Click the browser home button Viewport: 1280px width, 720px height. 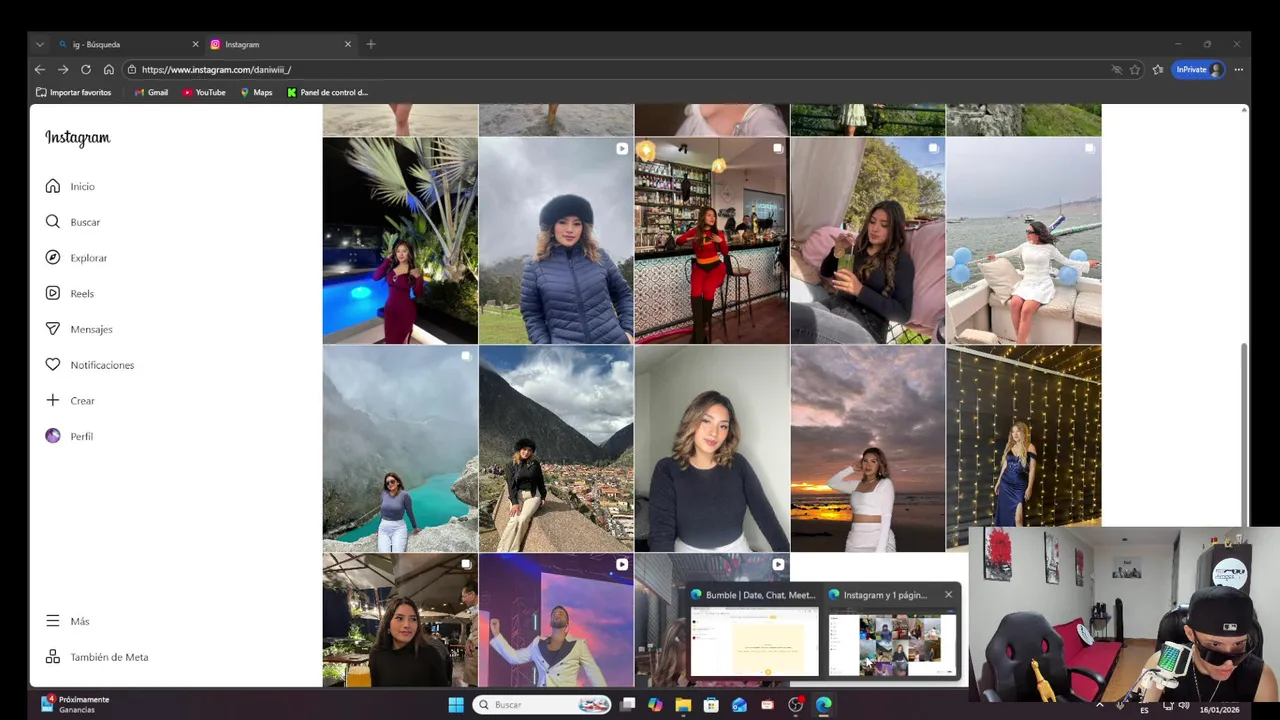[109, 70]
